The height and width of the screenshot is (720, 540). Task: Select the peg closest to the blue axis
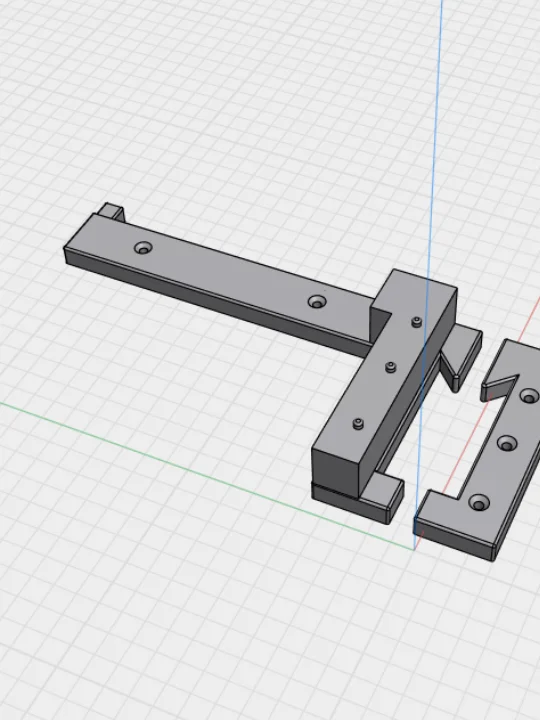pos(416,322)
